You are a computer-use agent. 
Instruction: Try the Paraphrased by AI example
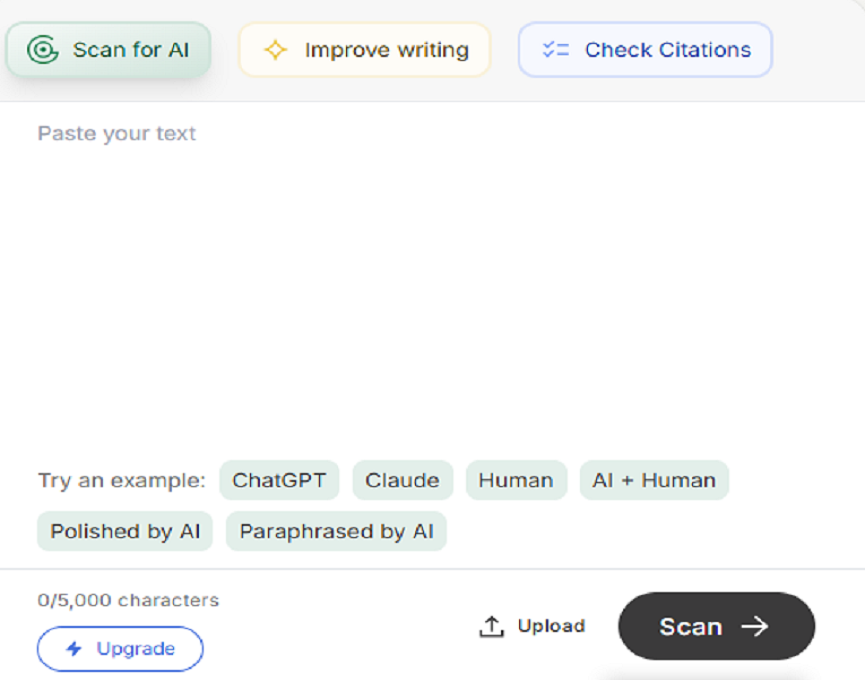(x=336, y=531)
